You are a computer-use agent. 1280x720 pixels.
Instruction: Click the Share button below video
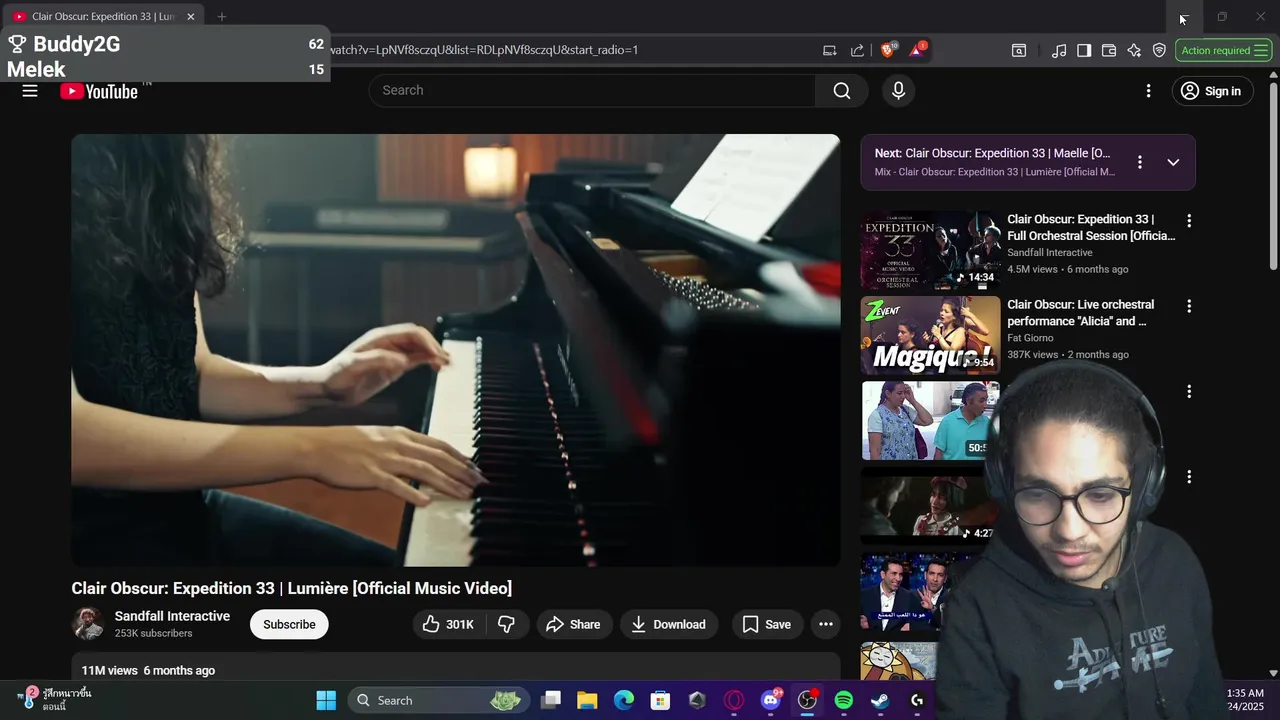(574, 624)
